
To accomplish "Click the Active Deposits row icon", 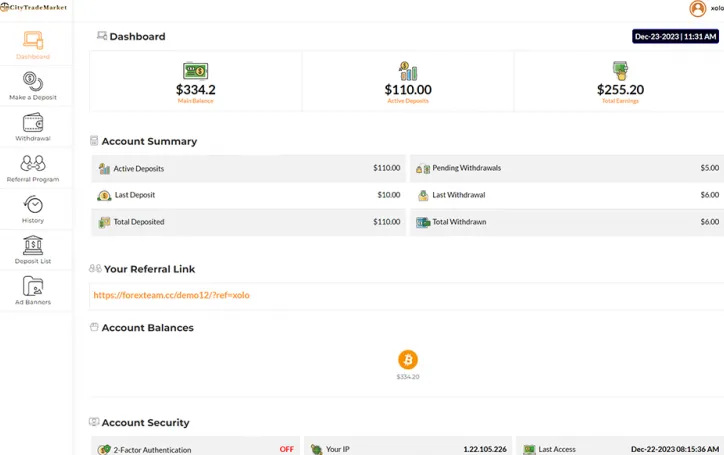I will coord(104,169).
